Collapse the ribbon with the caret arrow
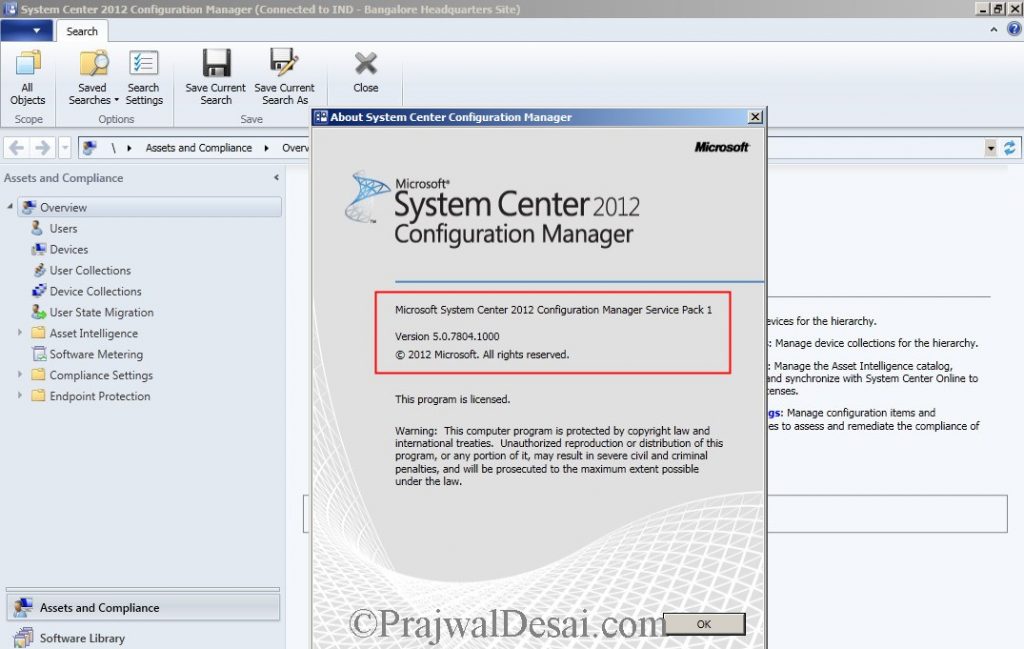Image resolution: width=1024 pixels, height=649 pixels. (x=993, y=29)
